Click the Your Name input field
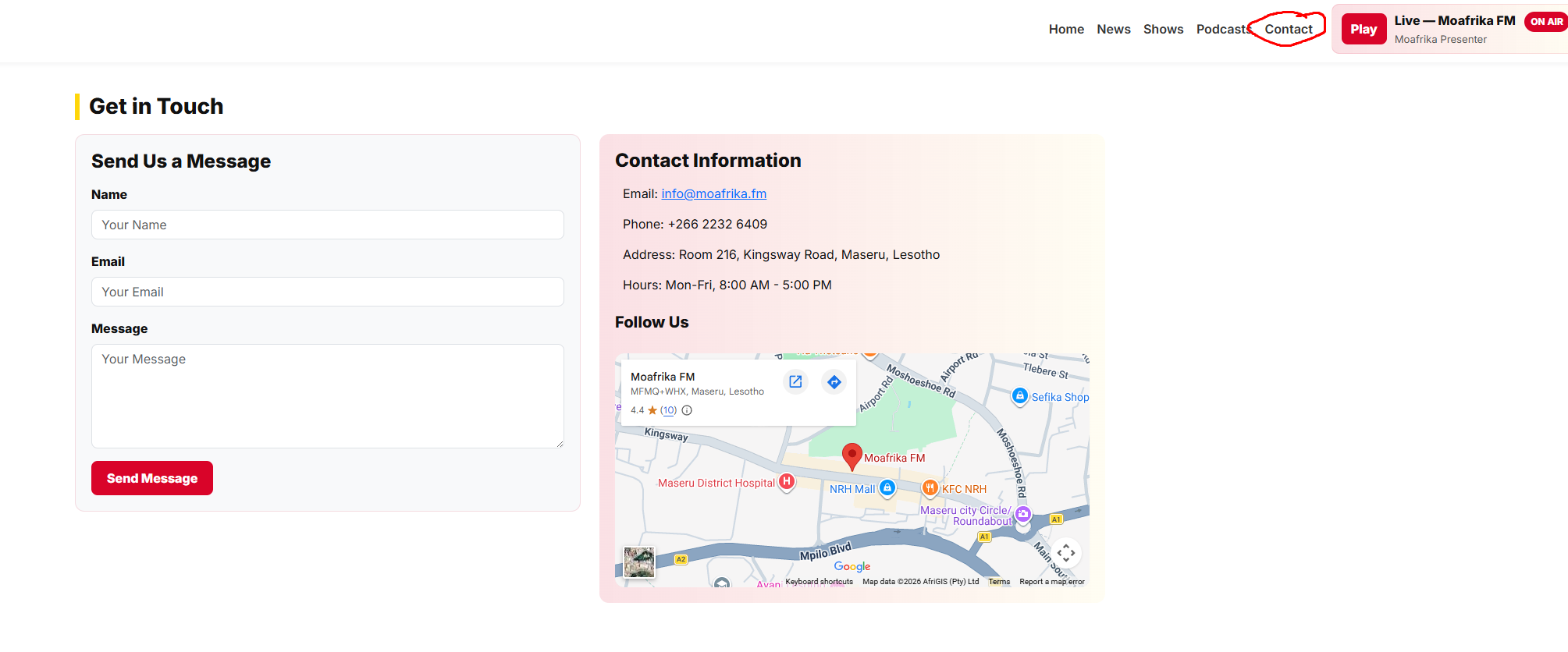The height and width of the screenshot is (652, 1568). [327, 225]
